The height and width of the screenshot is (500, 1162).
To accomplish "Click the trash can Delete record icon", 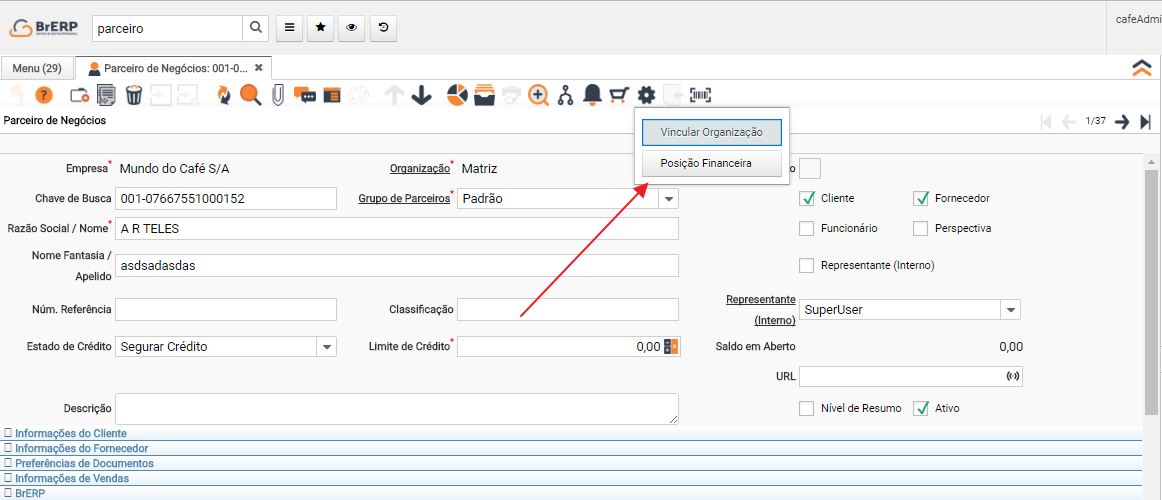I will tap(133, 95).
